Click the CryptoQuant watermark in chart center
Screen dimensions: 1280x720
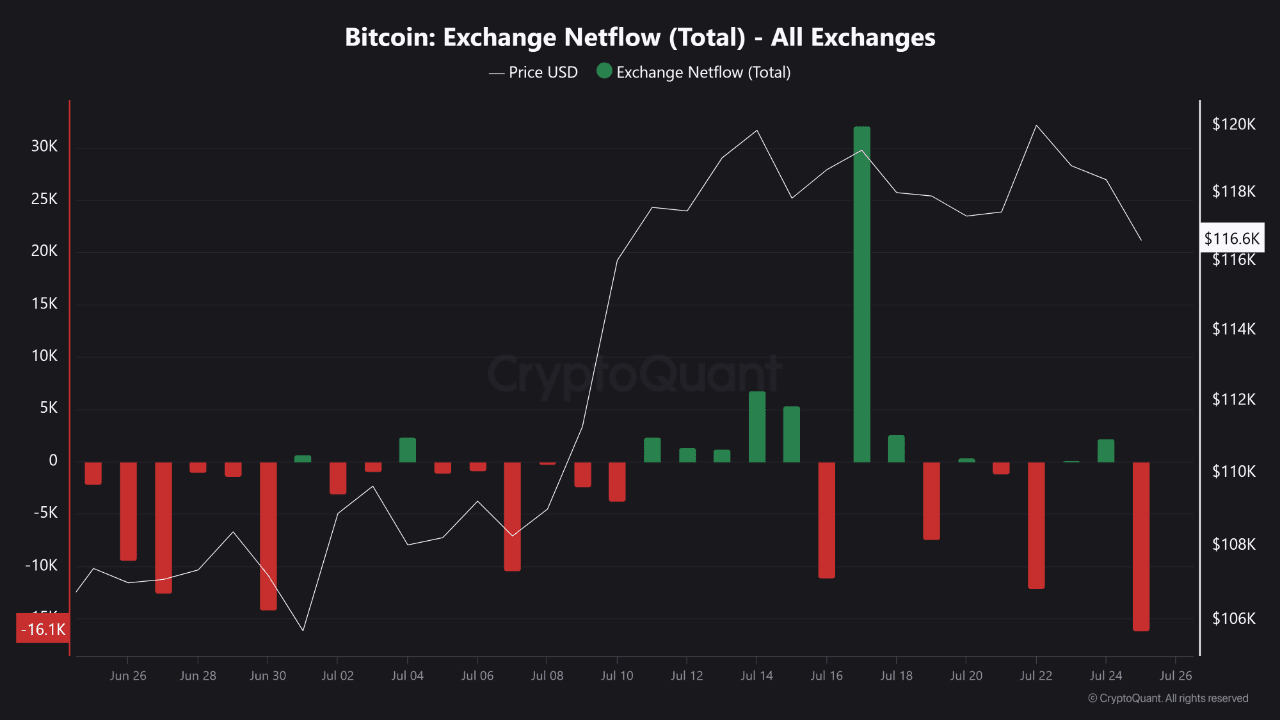click(x=635, y=373)
